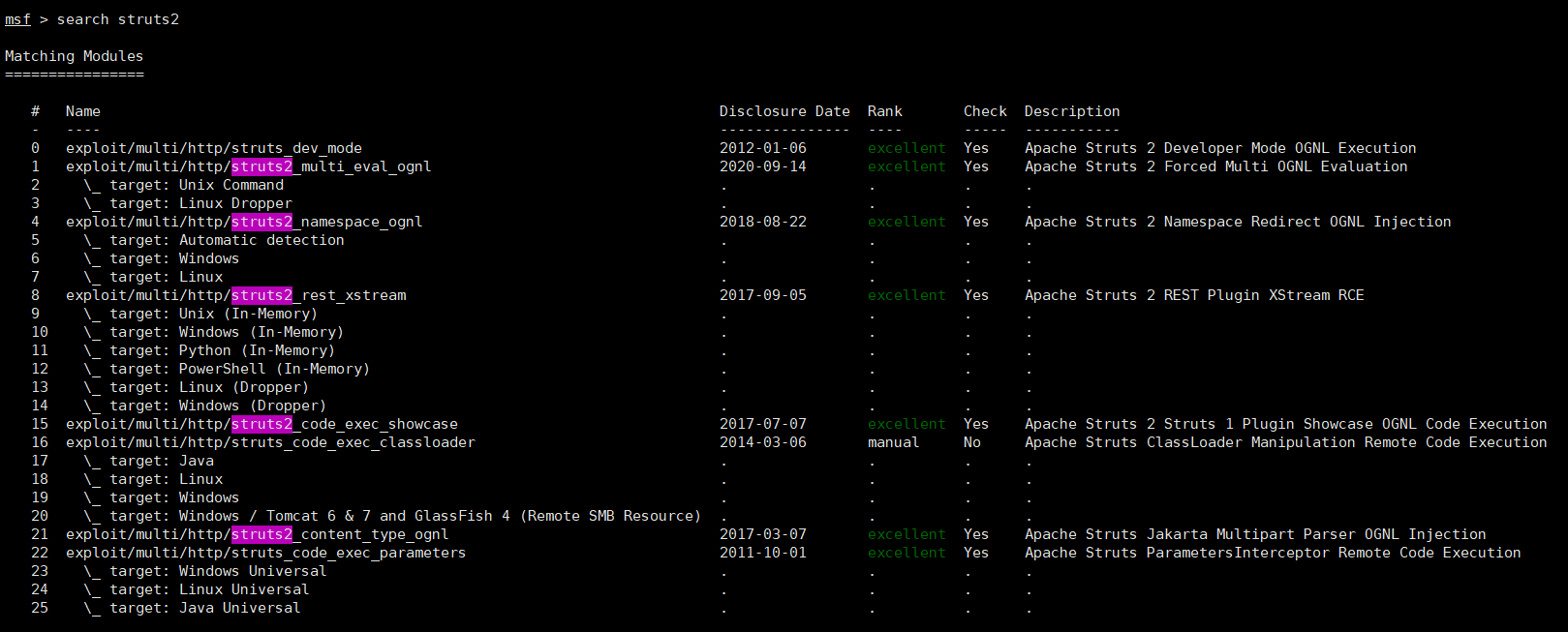Click disclosure date 2014-03-06
The image size is (1568, 632).
[x=763, y=442]
